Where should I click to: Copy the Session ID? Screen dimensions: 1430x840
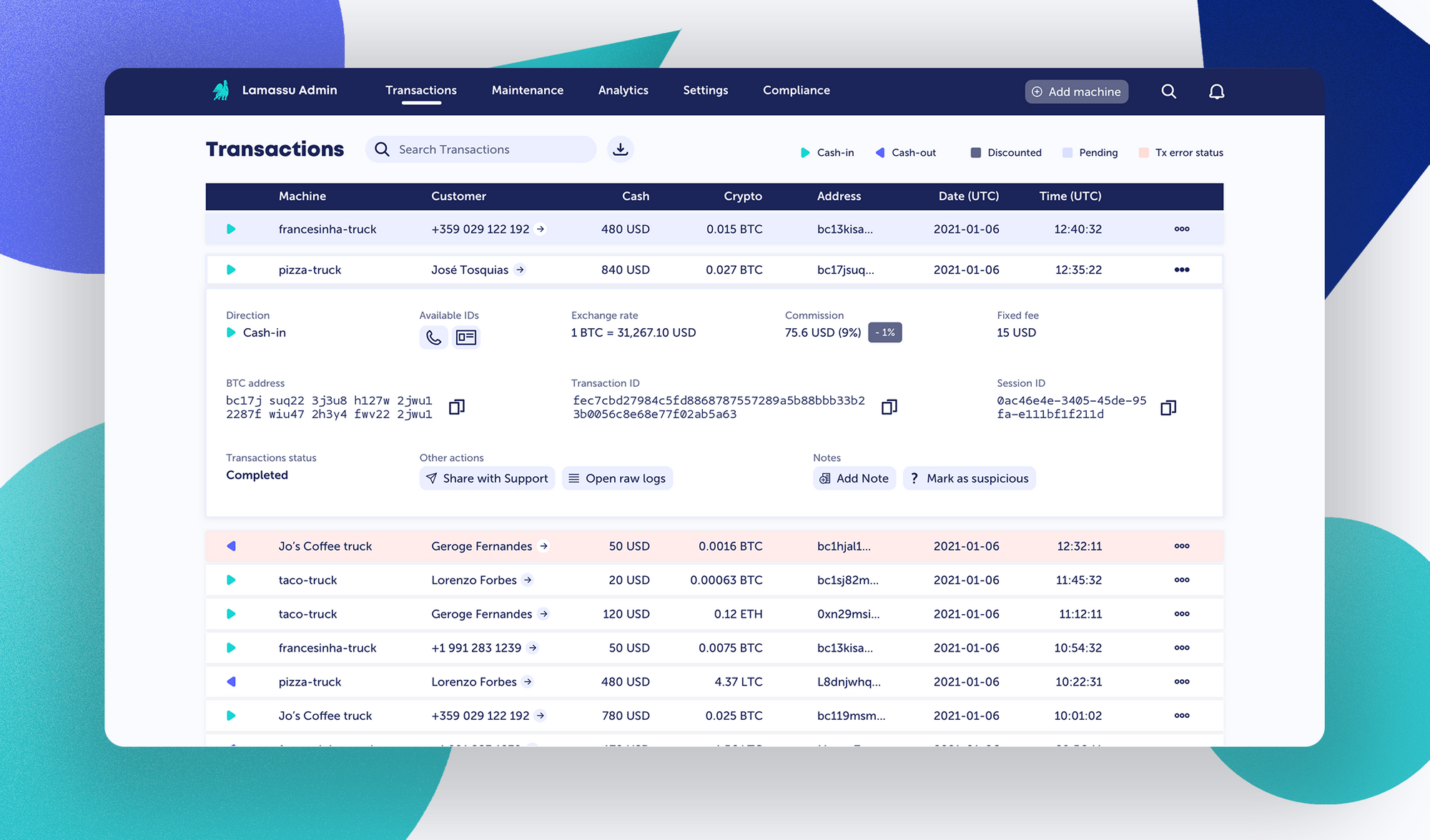point(1168,407)
